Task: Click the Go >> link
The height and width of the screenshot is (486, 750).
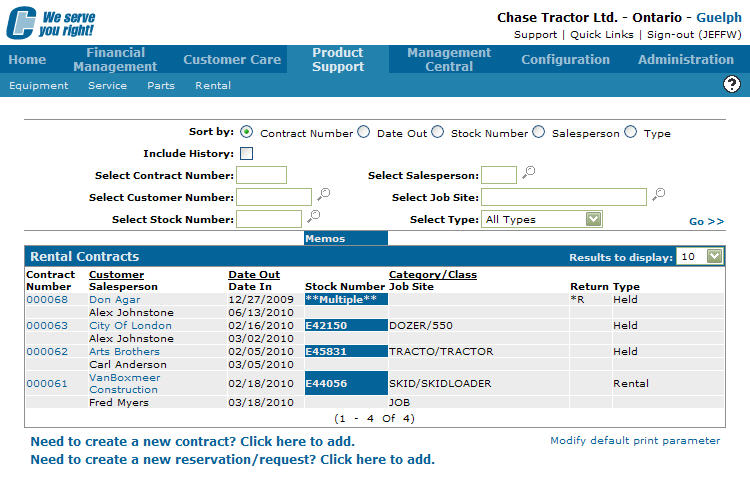Action: pos(706,221)
